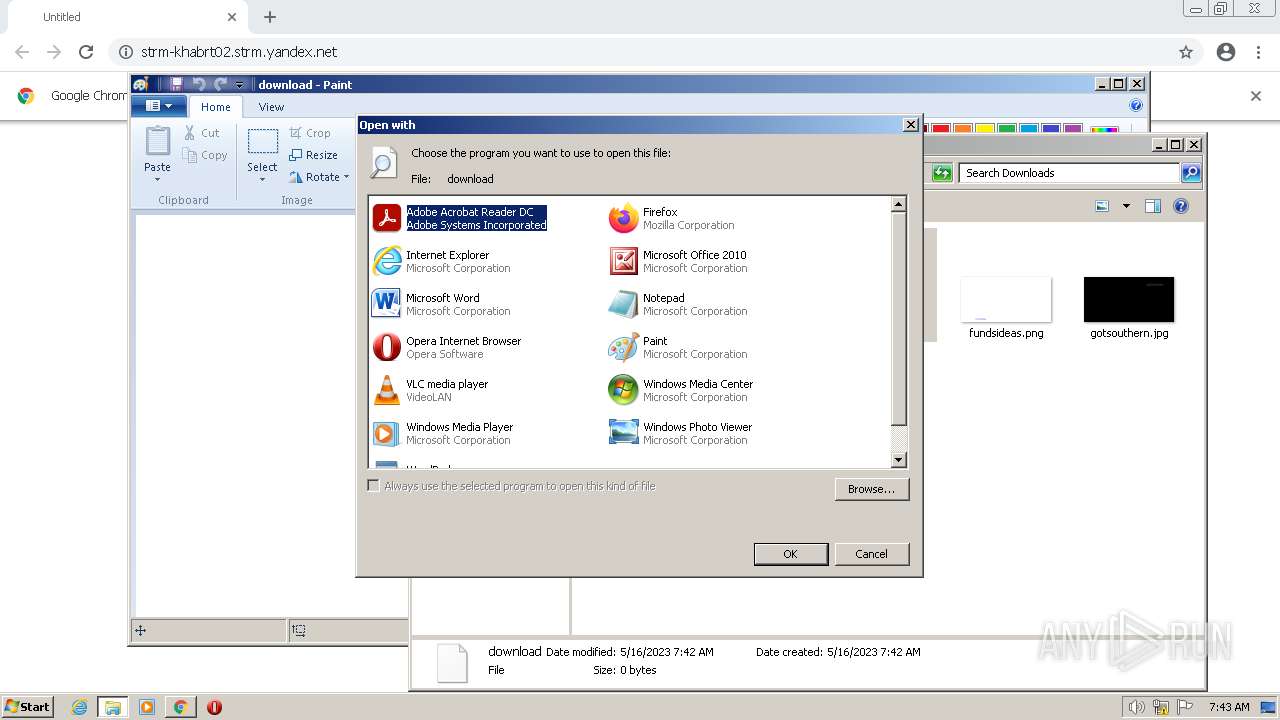The image size is (1280, 720).
Task: Select the Windows Media Center icon
Action: click(623, 390)
